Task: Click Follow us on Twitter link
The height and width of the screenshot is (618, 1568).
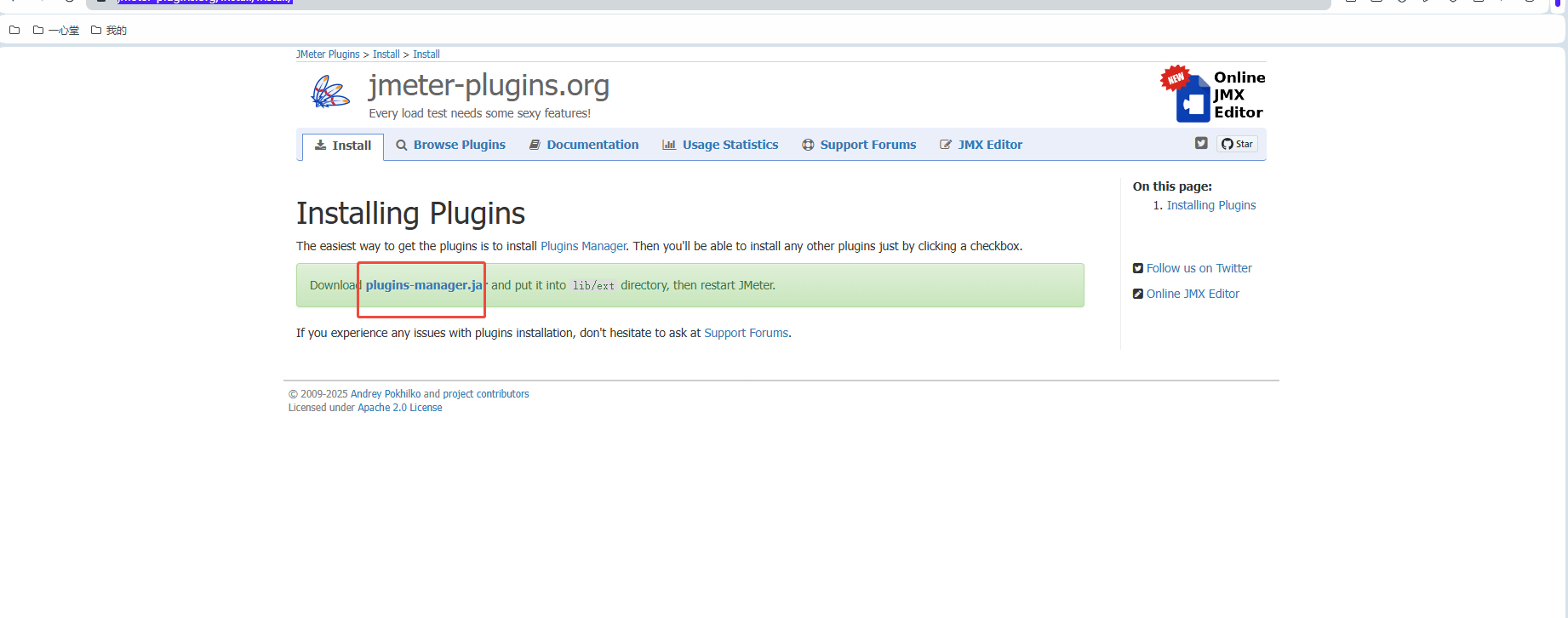Action: click(x=1199, y=268)
